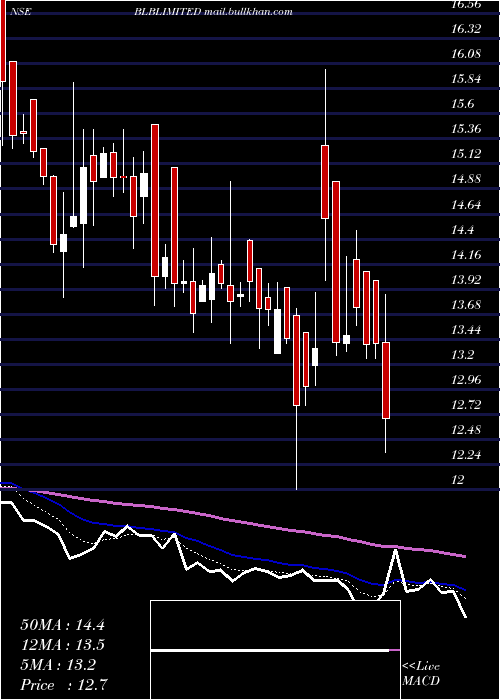Screen dimensions: 500x700
Task: Click the 12.72 price axis label
Action: pyautogui.click(x=467, y=405)
